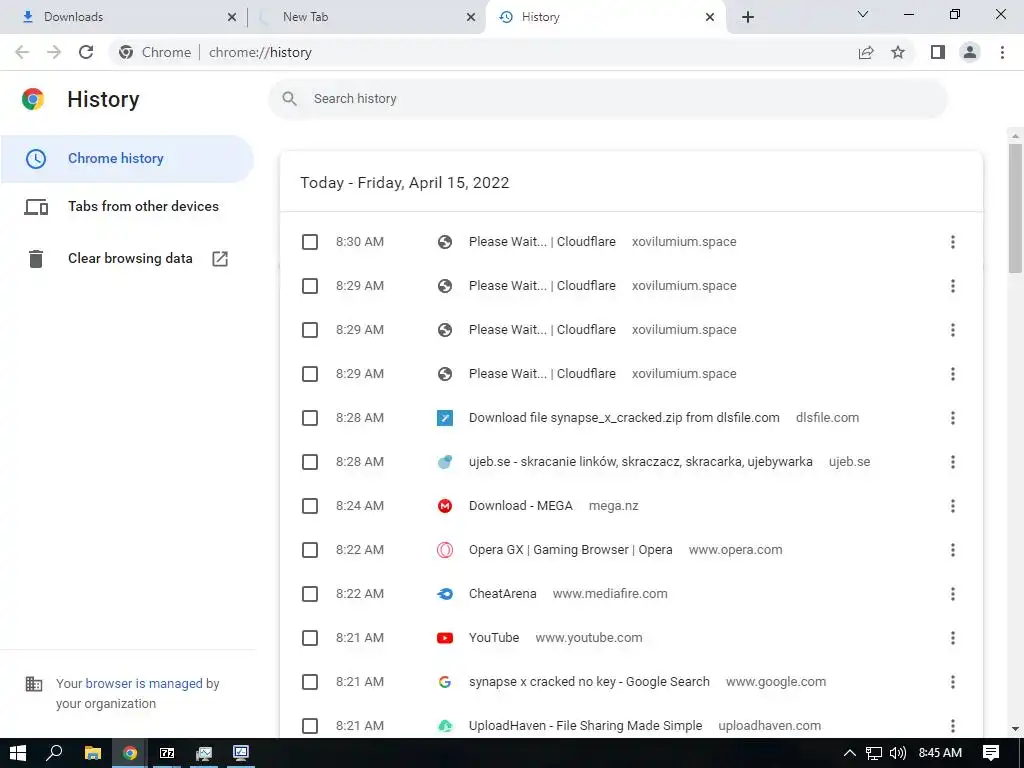
Task: Open a new tab with the plus icon
Action: (x=748, y=17)
